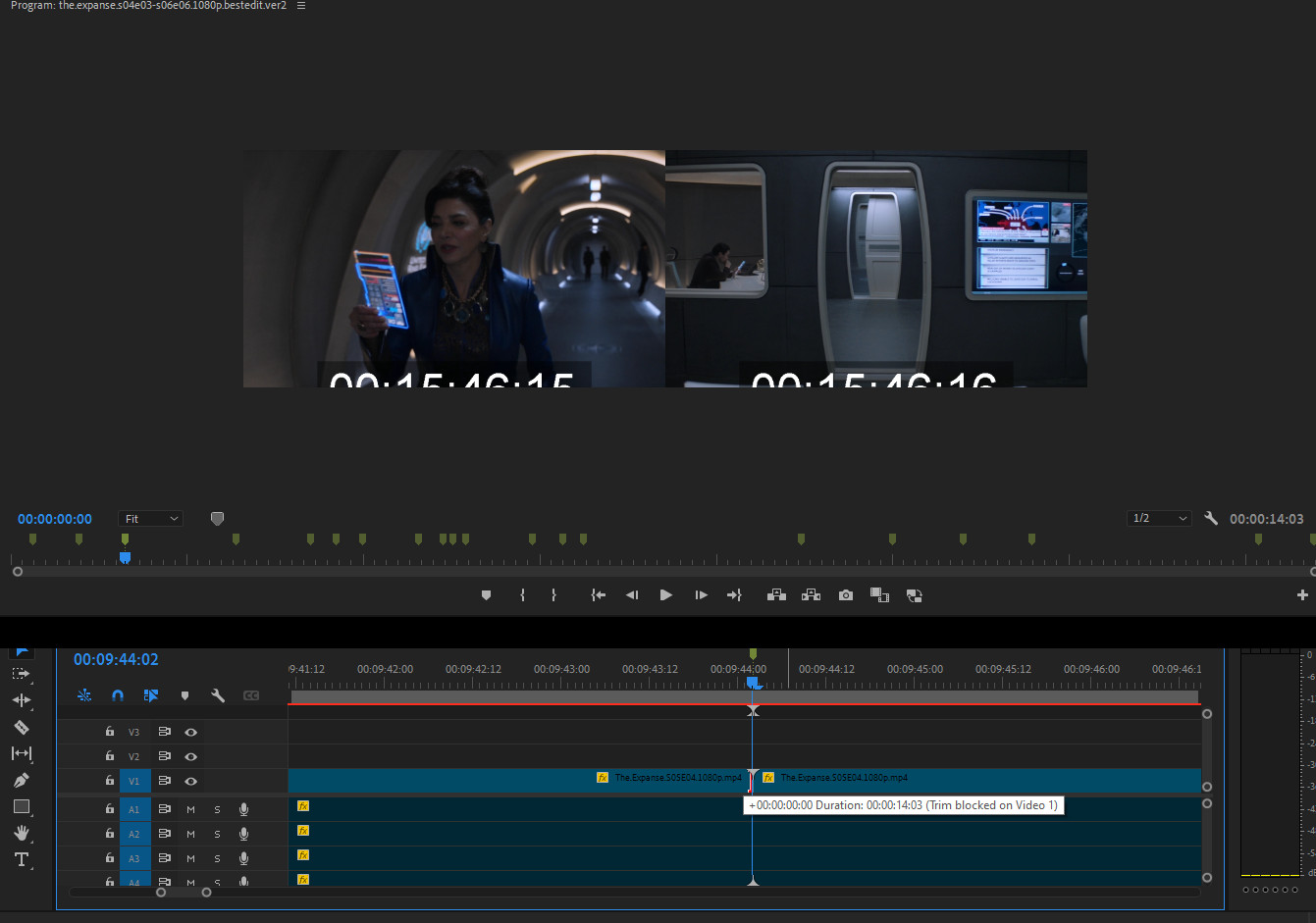
Task: Open timeline display settings wrench
Action: [218, 695]
